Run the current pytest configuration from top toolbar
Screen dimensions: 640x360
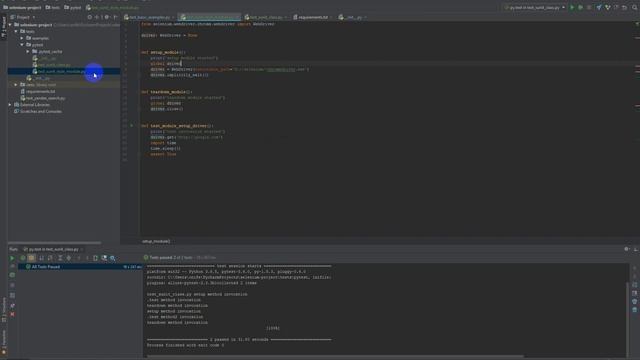572,7
